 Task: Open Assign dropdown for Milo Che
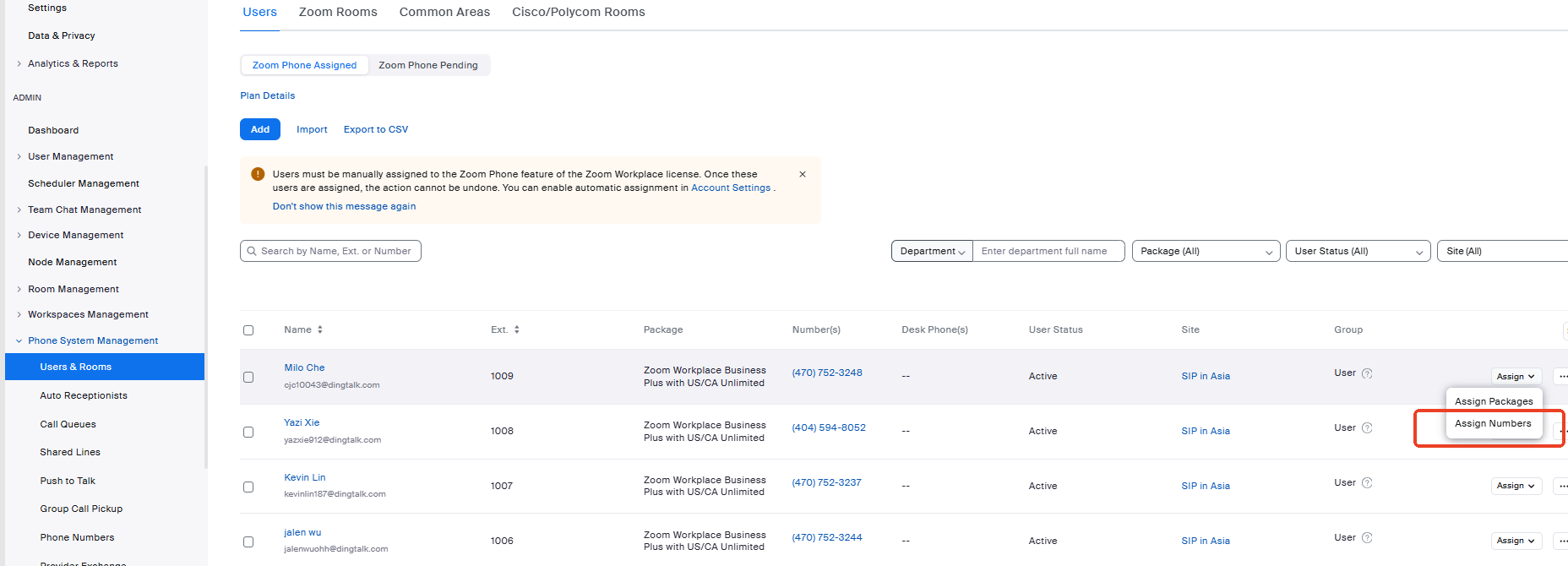(x=1516, y=377)
